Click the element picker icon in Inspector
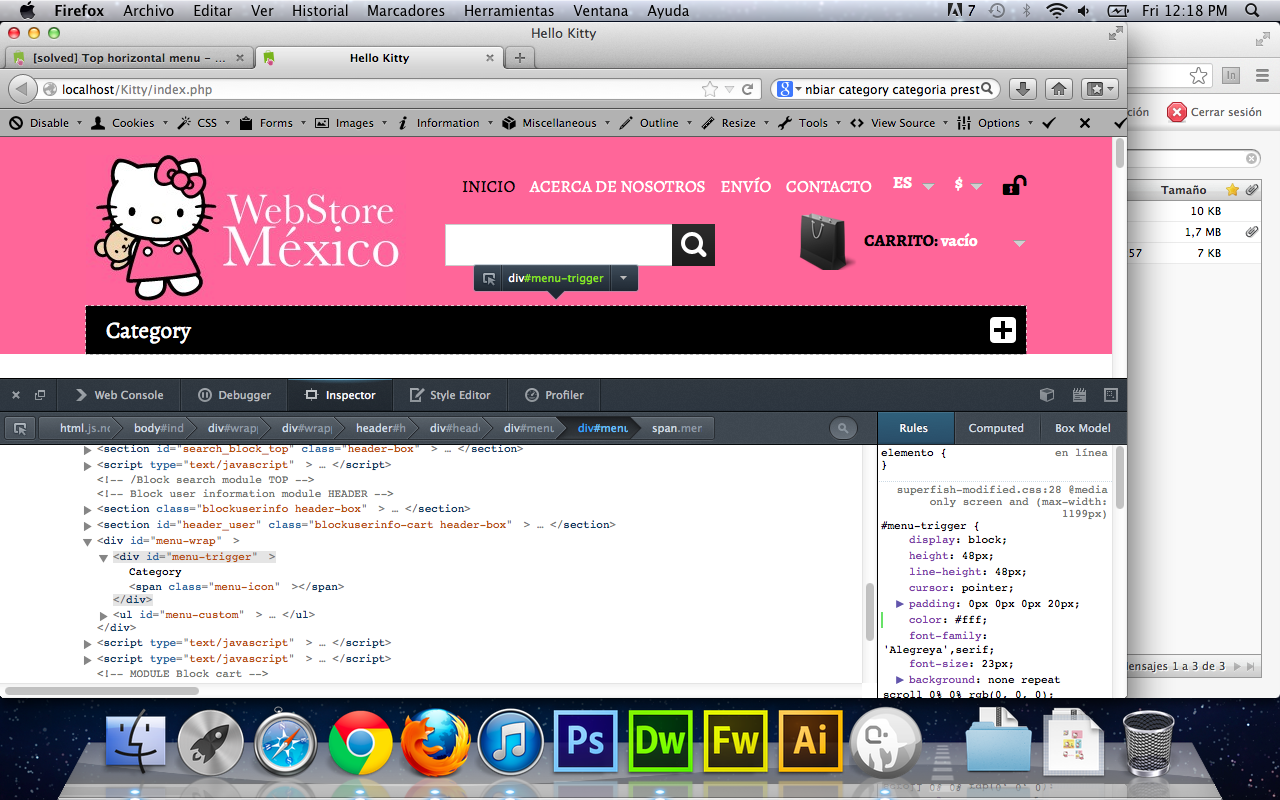The height and width of the screenshot is (800, 1280). (x=19, y=428)
